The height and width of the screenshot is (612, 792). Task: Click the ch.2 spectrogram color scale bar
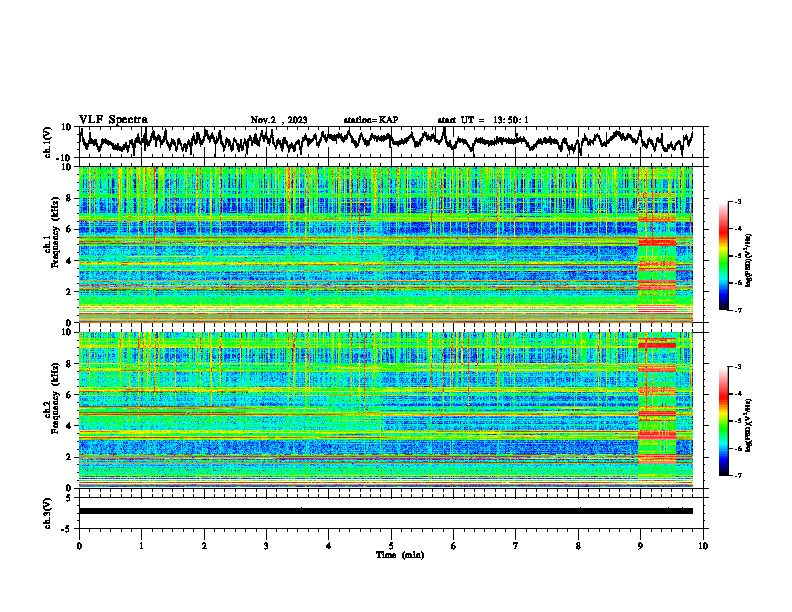click(x=723, y=421)
